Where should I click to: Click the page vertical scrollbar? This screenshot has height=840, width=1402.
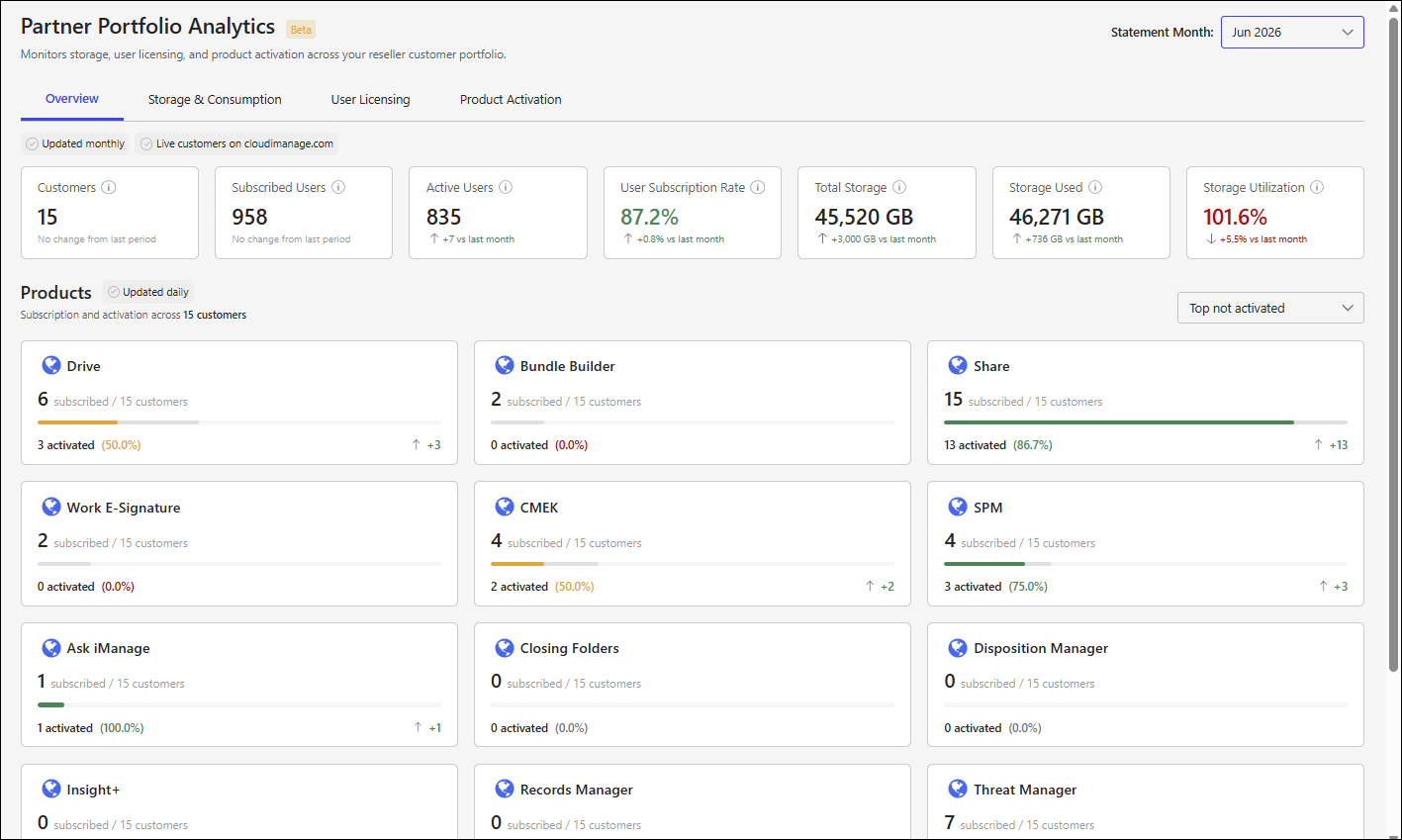click(x=1394, y=344)
